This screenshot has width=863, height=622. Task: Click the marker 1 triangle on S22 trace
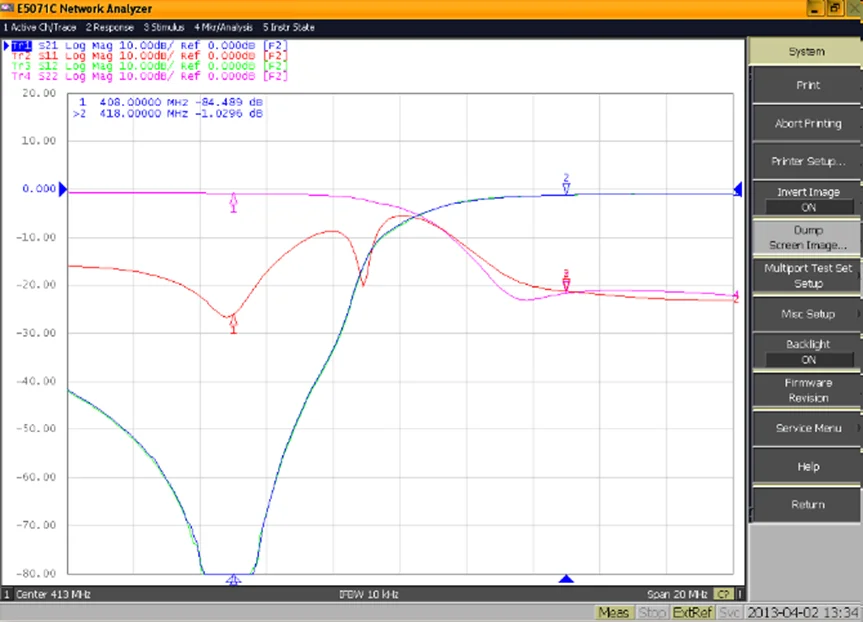click(234, 200)
